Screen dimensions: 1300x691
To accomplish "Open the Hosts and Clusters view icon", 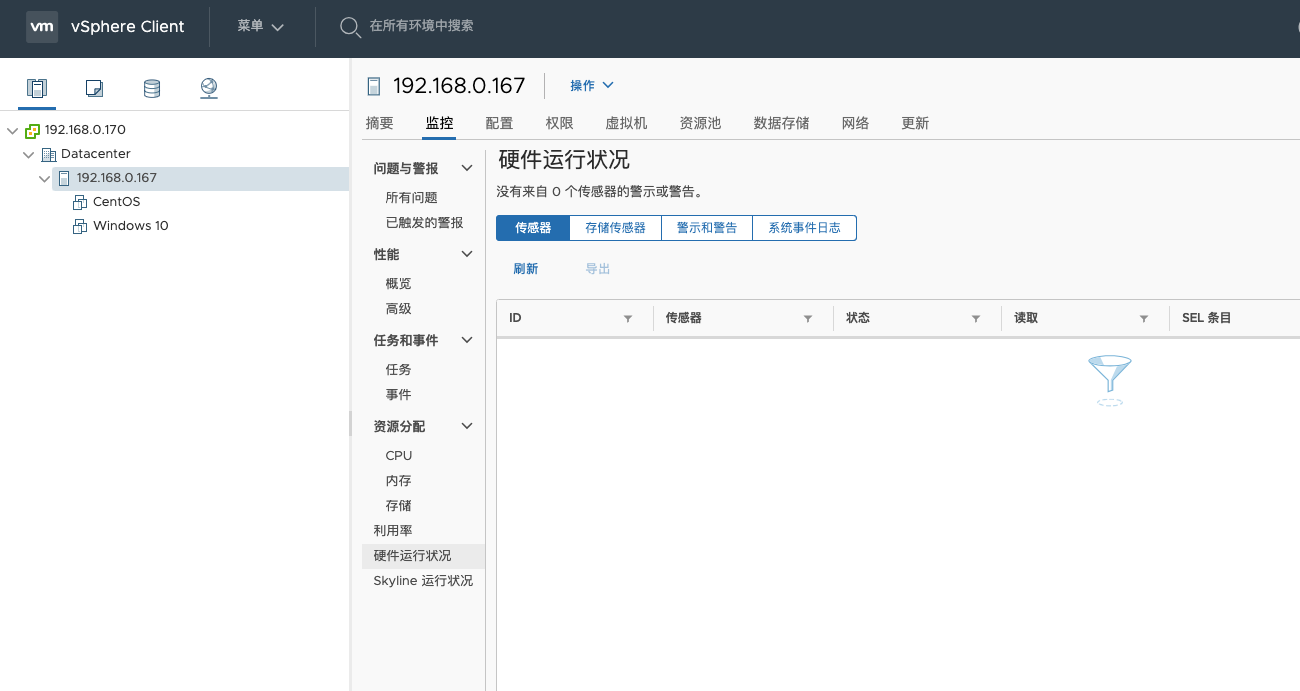I will click(37, 88).
